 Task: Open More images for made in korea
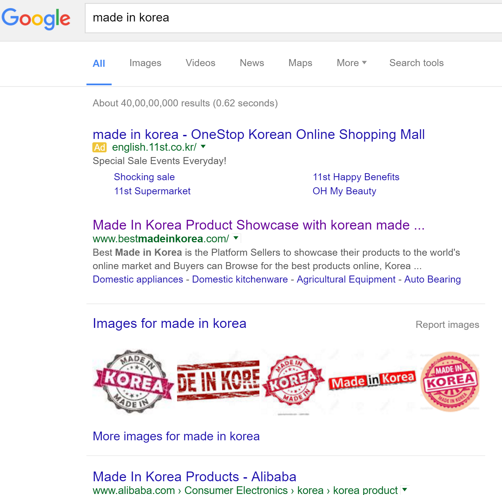pyautogui.click(x=176, y=436)
